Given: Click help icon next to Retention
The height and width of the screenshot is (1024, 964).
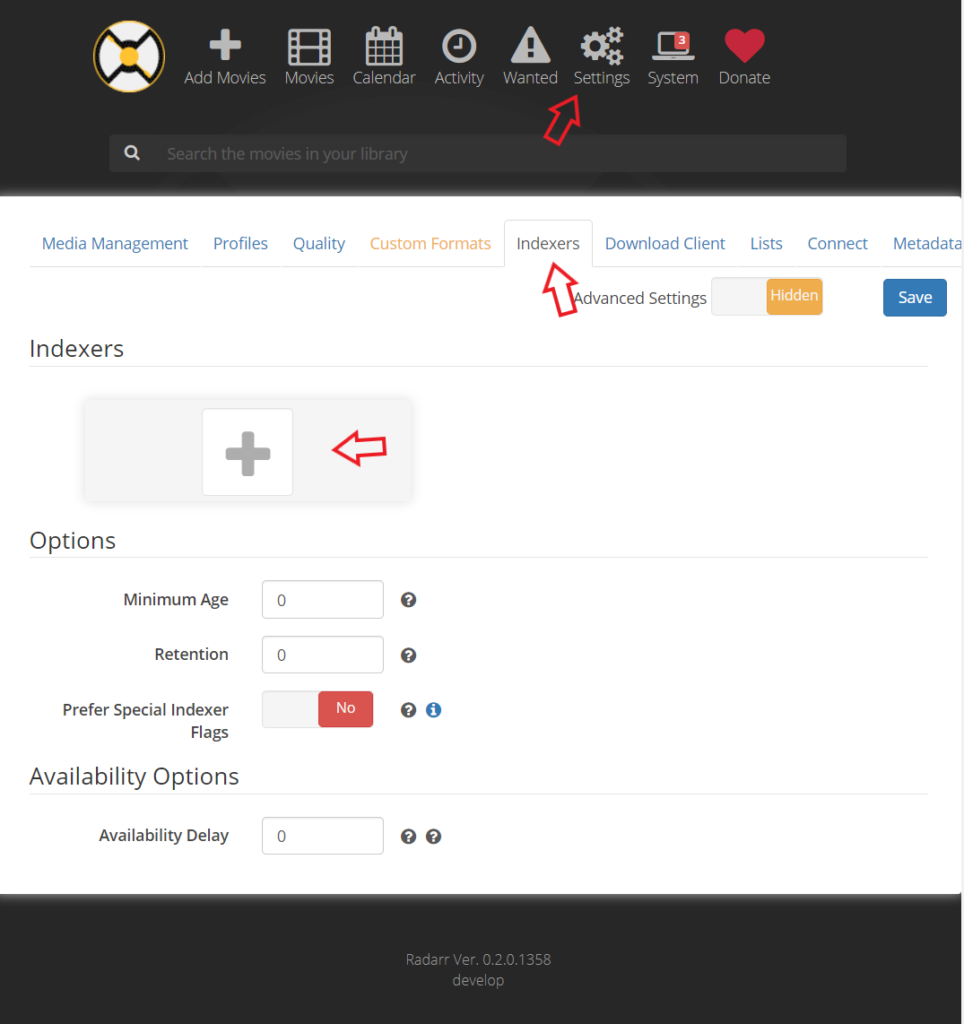Looking at the screenshot, I should pos(408,656).
